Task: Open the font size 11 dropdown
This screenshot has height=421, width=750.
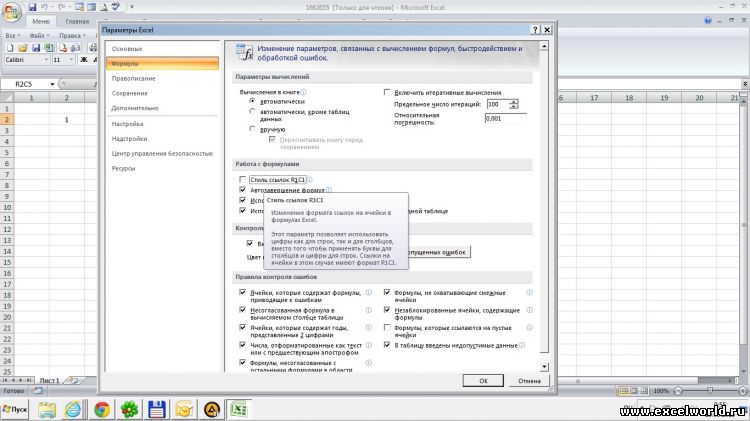Action: pyautogui.click(x=72, y=60)
